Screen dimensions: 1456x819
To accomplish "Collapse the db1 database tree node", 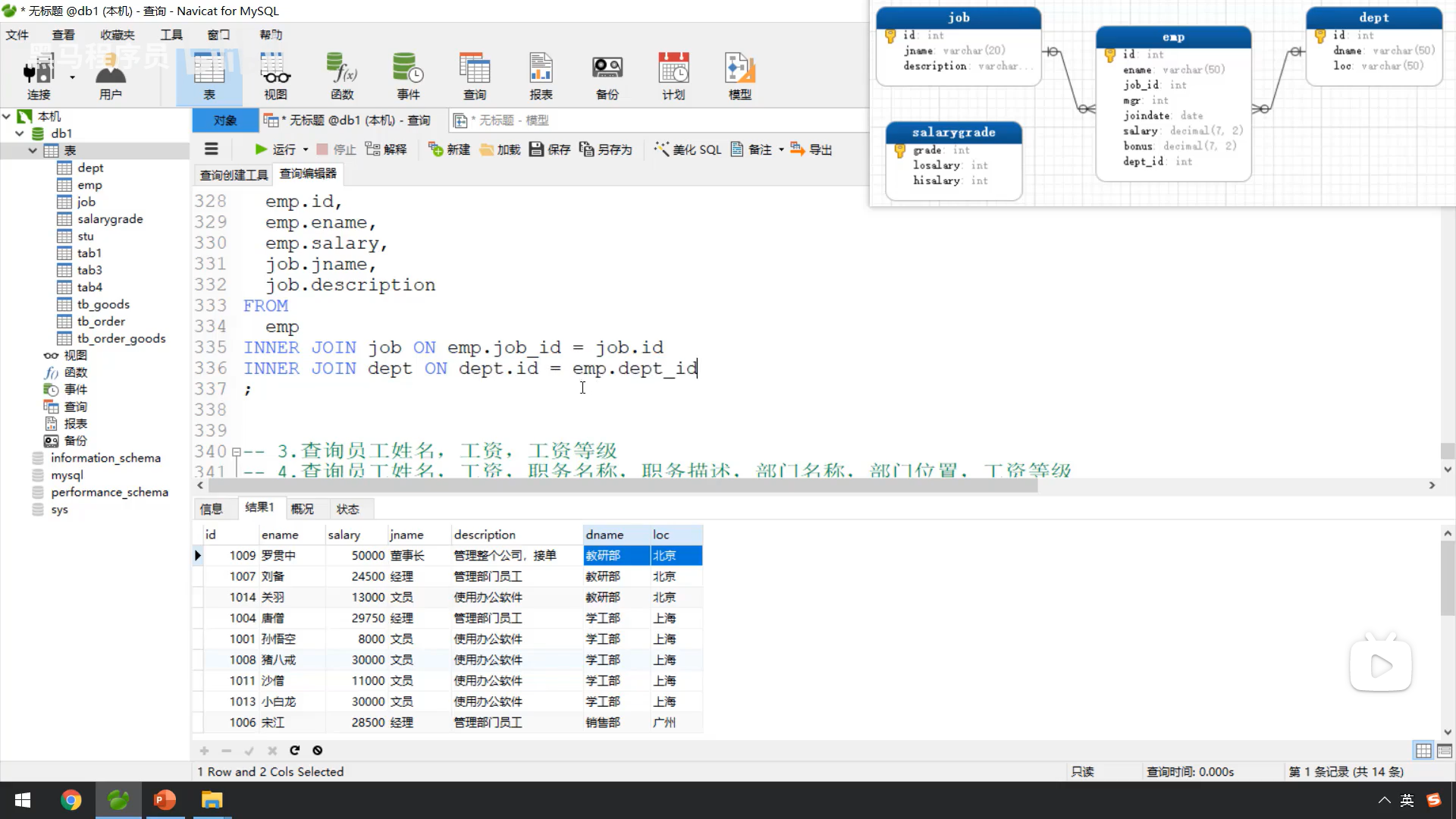I will (x=20, y=133).
